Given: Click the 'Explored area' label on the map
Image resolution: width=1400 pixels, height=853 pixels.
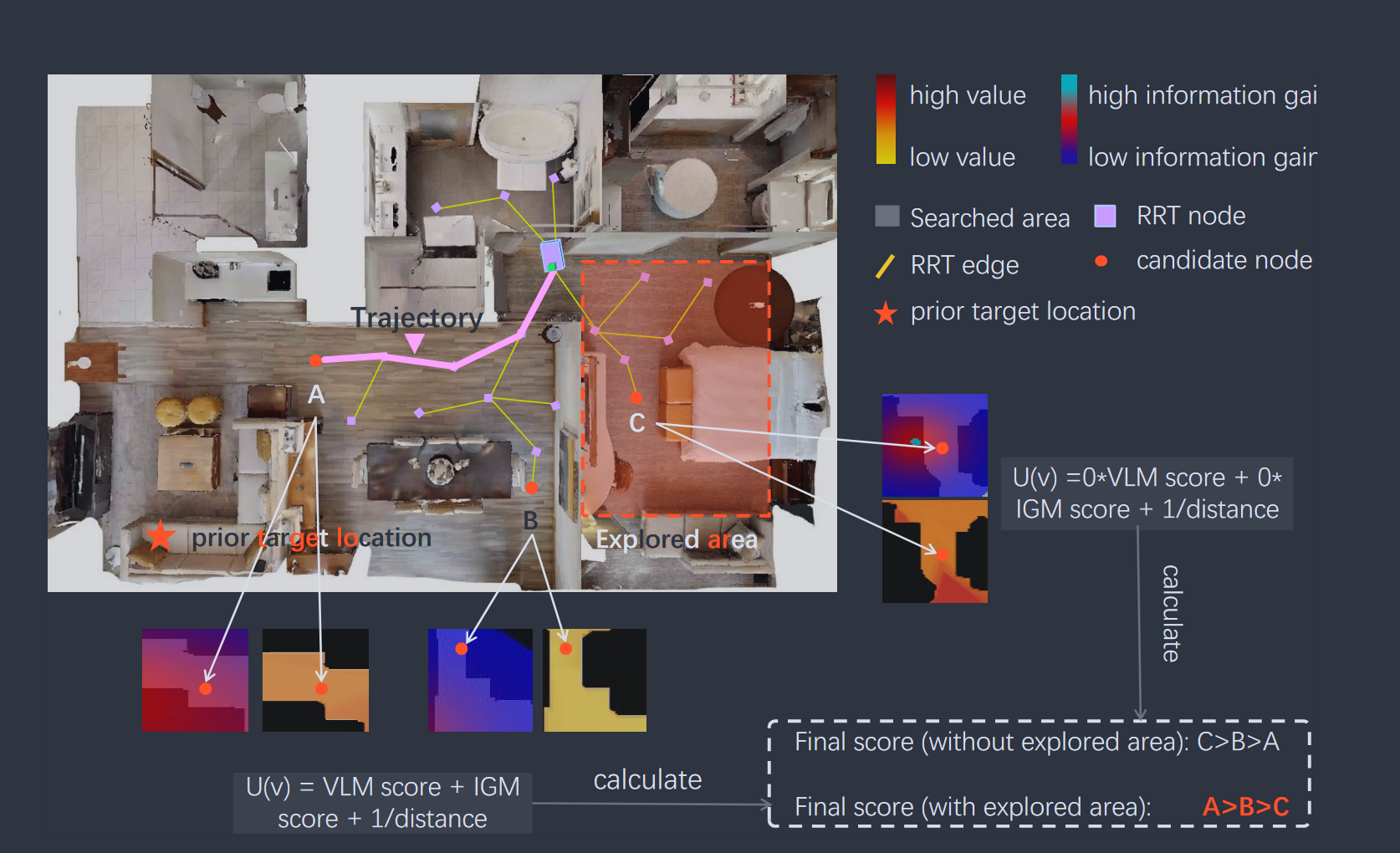Looking at the screenshot, I should coord(677,539).
